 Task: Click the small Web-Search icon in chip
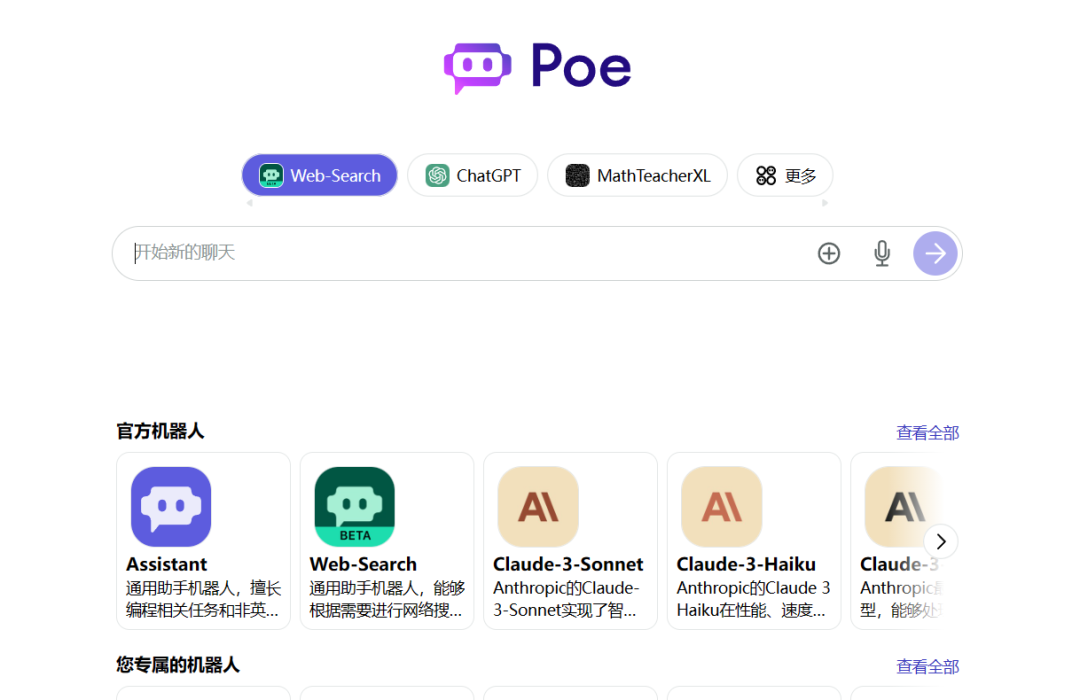(271, 176)
